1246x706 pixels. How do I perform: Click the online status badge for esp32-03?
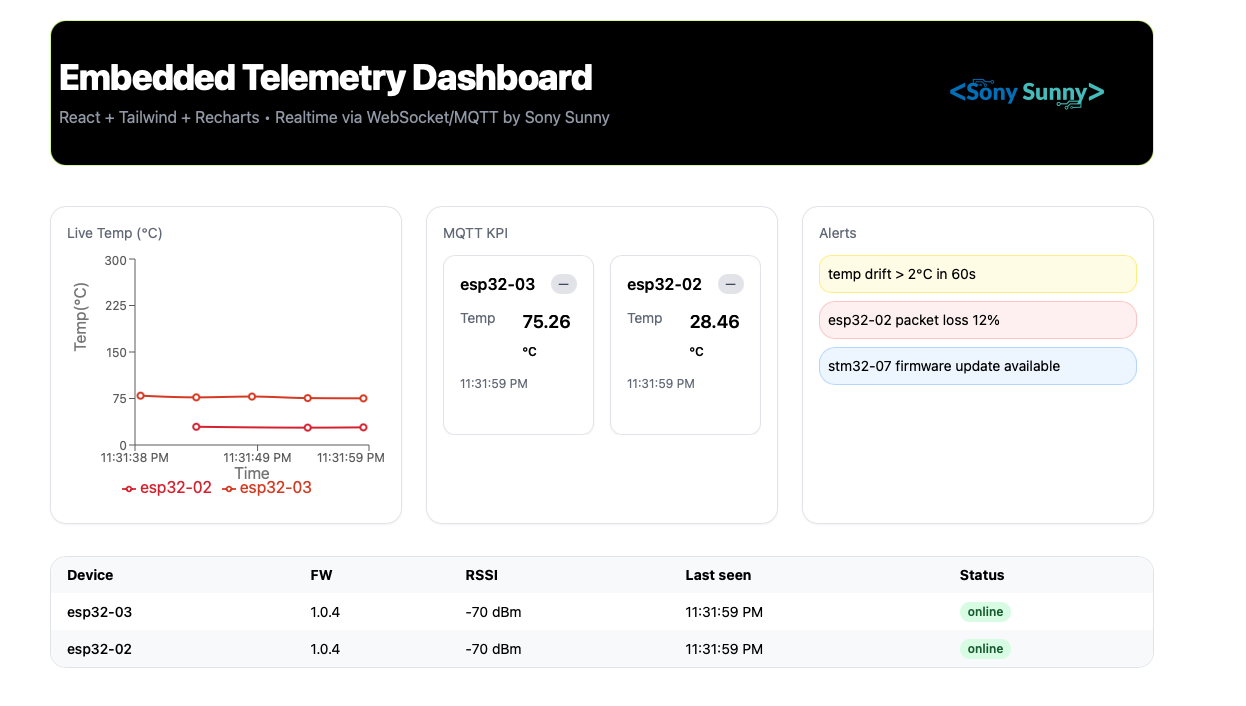985,611
